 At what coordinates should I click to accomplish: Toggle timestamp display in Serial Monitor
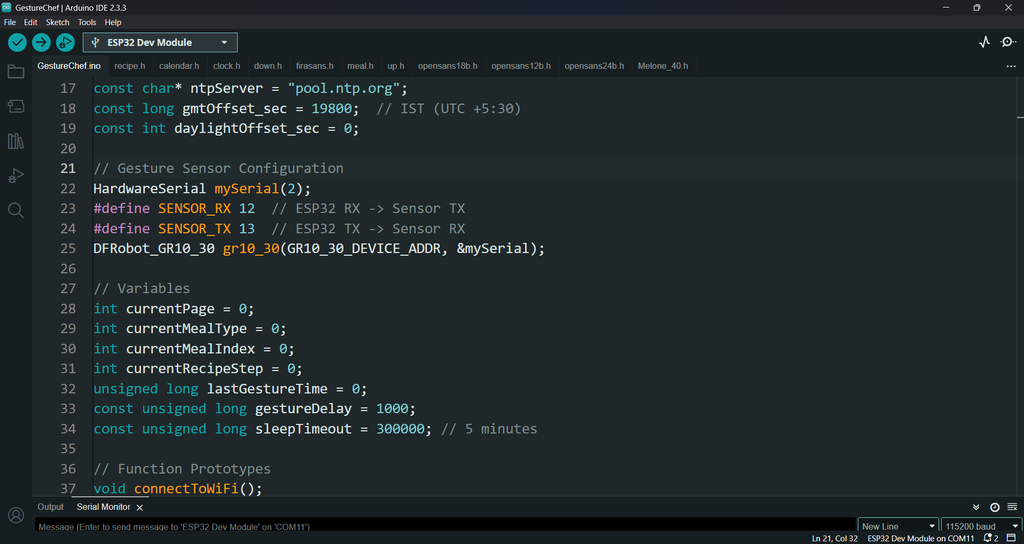tap(994, 507)
